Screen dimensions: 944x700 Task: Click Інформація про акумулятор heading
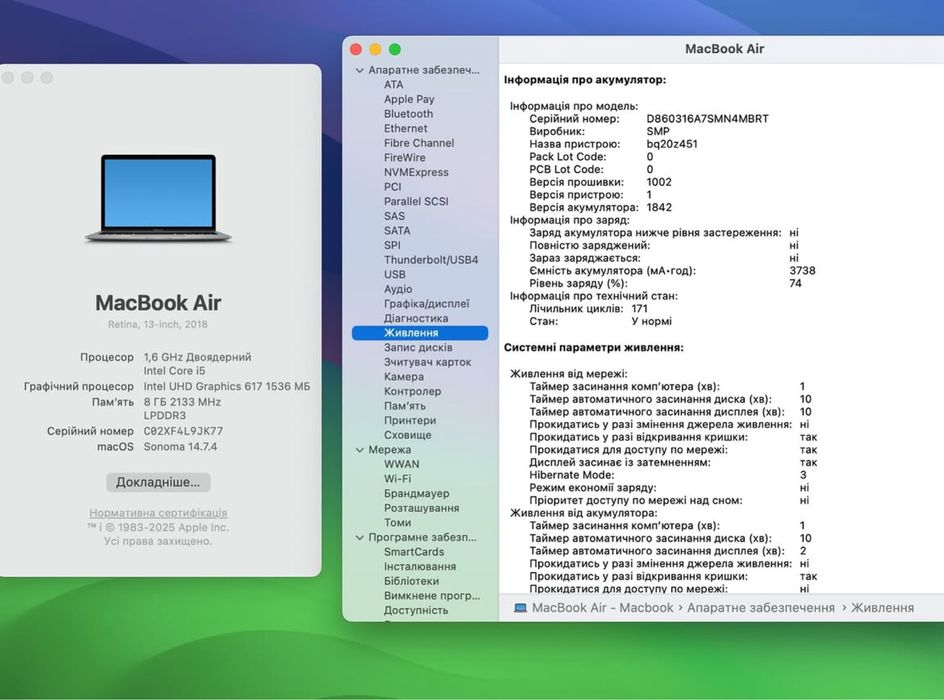[585, 79]
